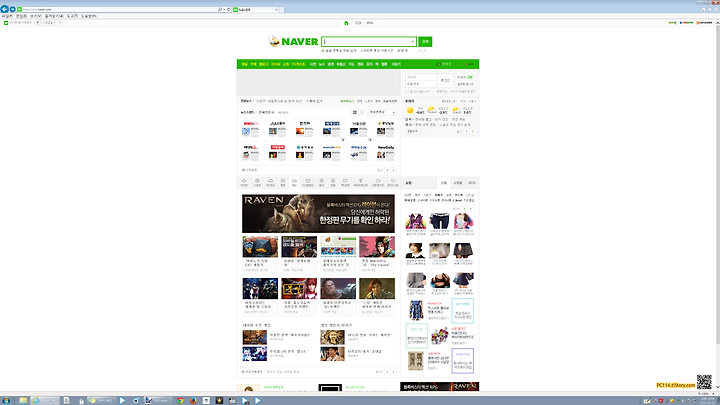The image size is (720, 405).
Task: Click the page vertical scrollbar
Action: (718, 207)
